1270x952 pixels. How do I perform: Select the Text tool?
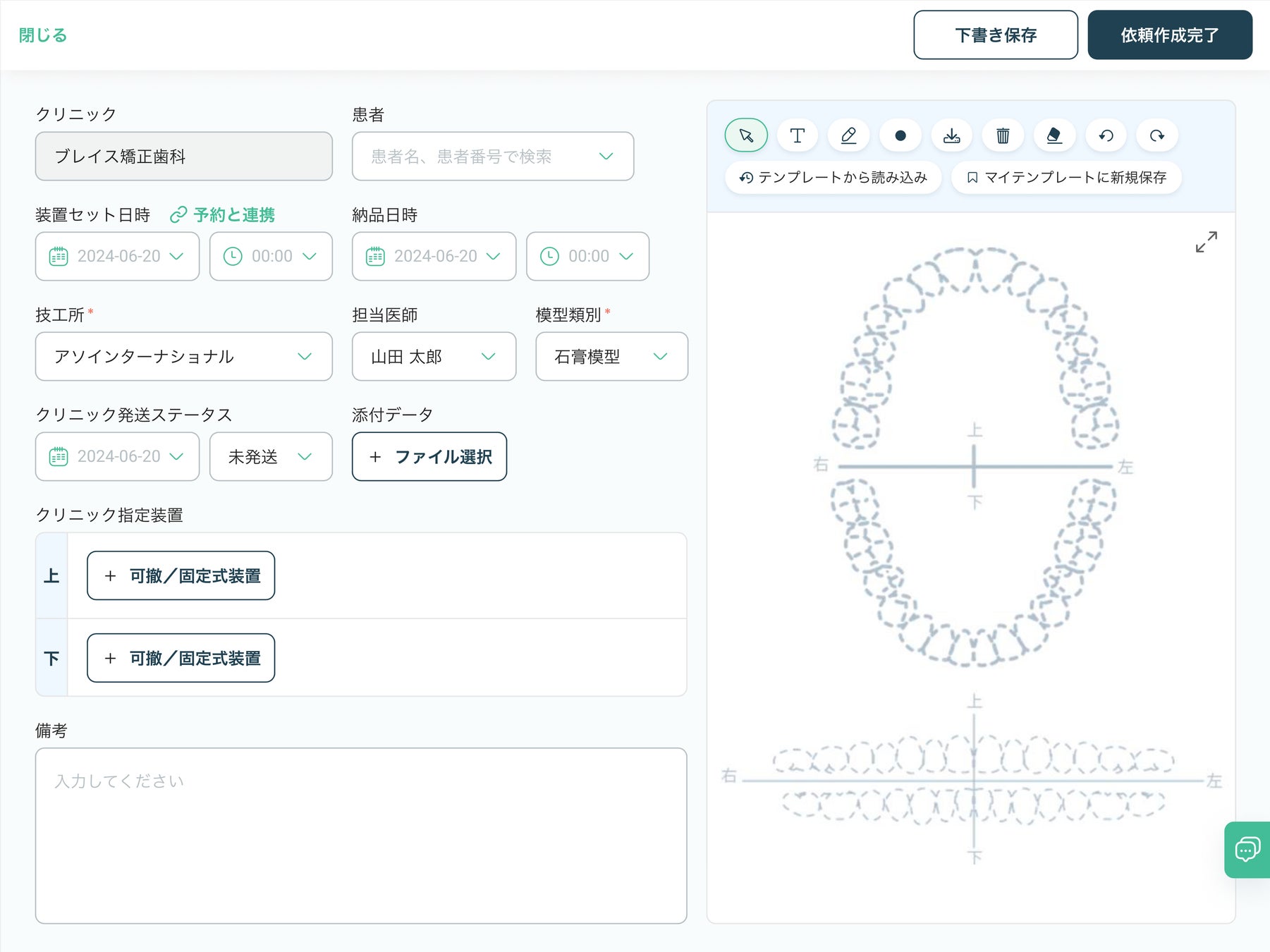pyautogui.click(x=798, y=135)
